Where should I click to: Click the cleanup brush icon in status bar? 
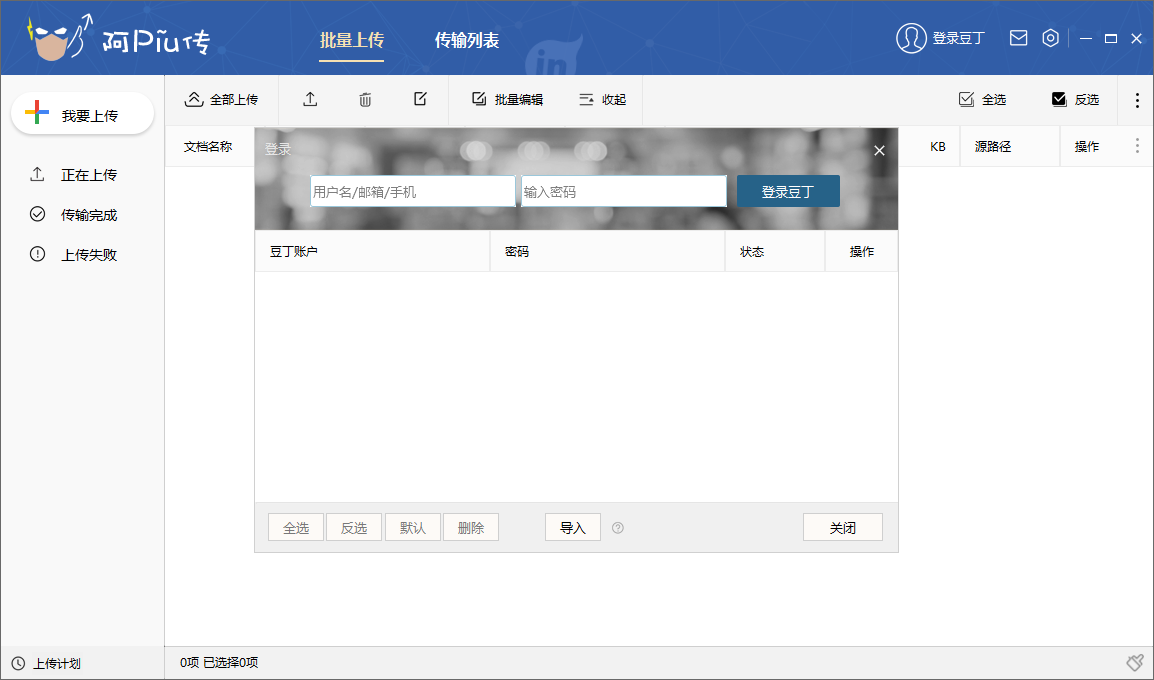(1135, 663)
